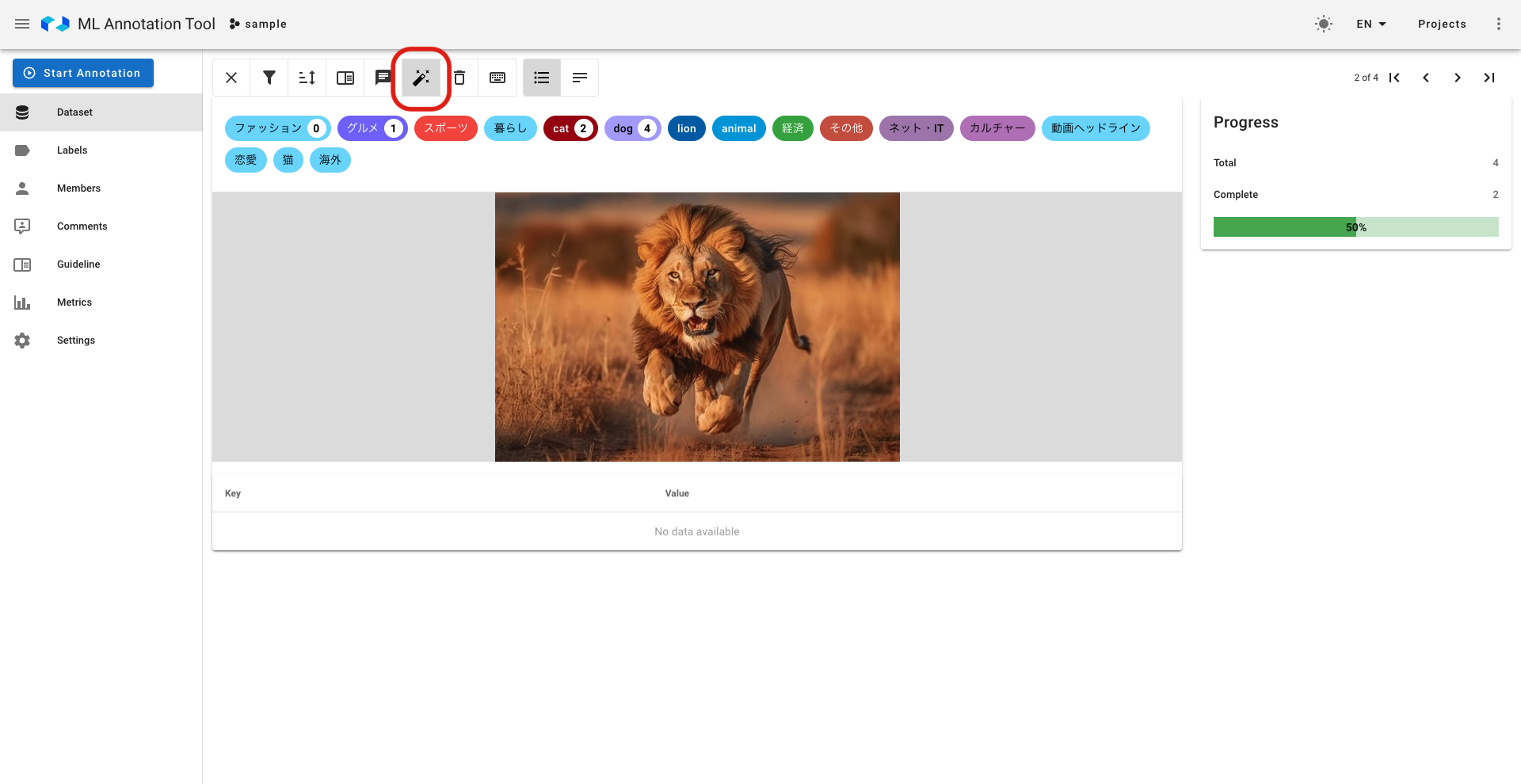Select the ファッション label chip

(x=278, y=128)
